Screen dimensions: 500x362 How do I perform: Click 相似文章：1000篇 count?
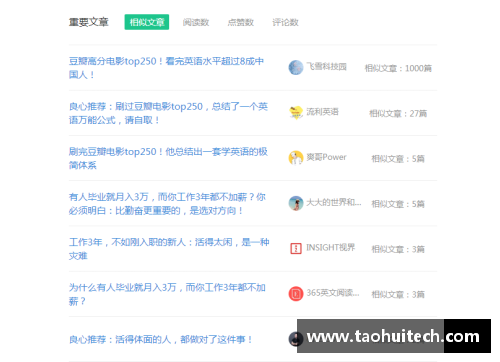coord(398,68)
